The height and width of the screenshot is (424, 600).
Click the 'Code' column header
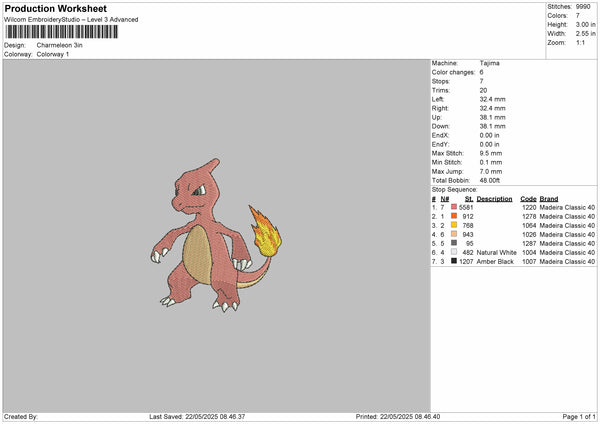pos(528,199)
